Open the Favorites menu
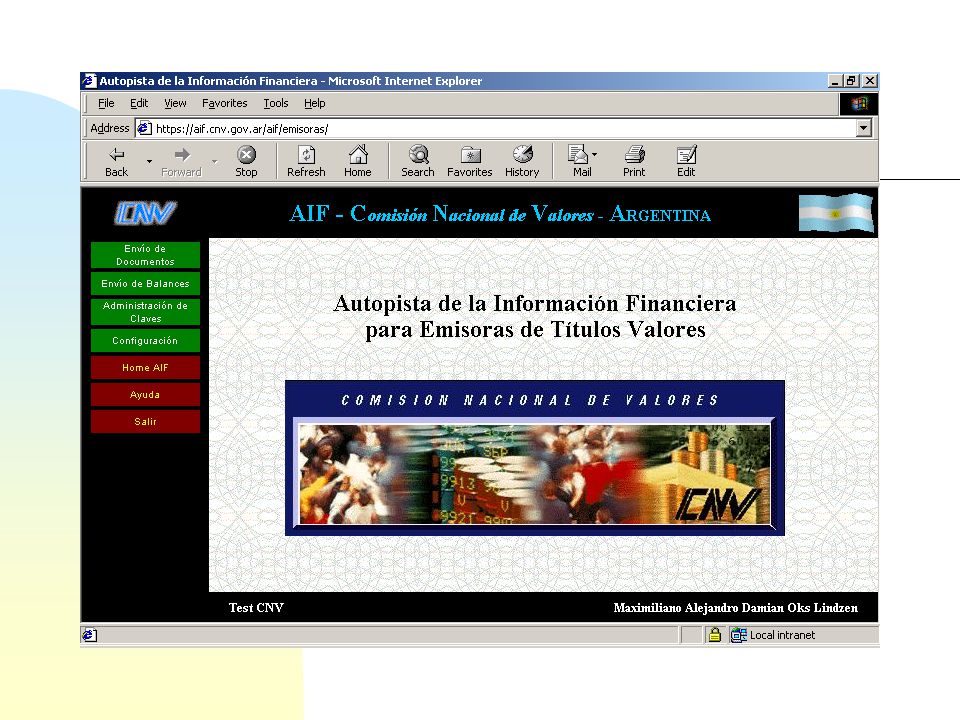This screenshot has height=720, width=960. 225,103
